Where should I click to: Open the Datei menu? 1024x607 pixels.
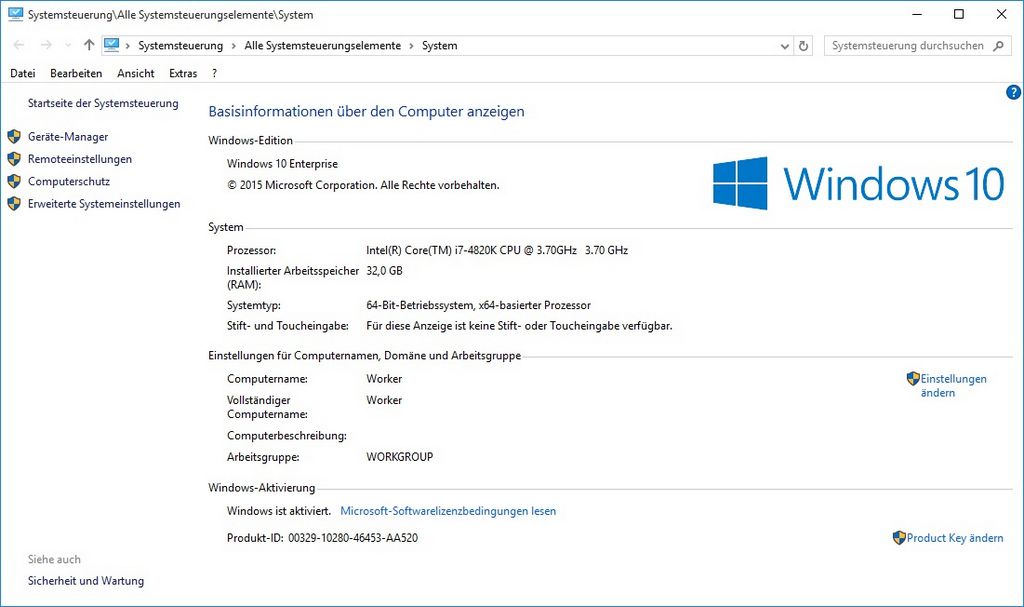(23, 73)
